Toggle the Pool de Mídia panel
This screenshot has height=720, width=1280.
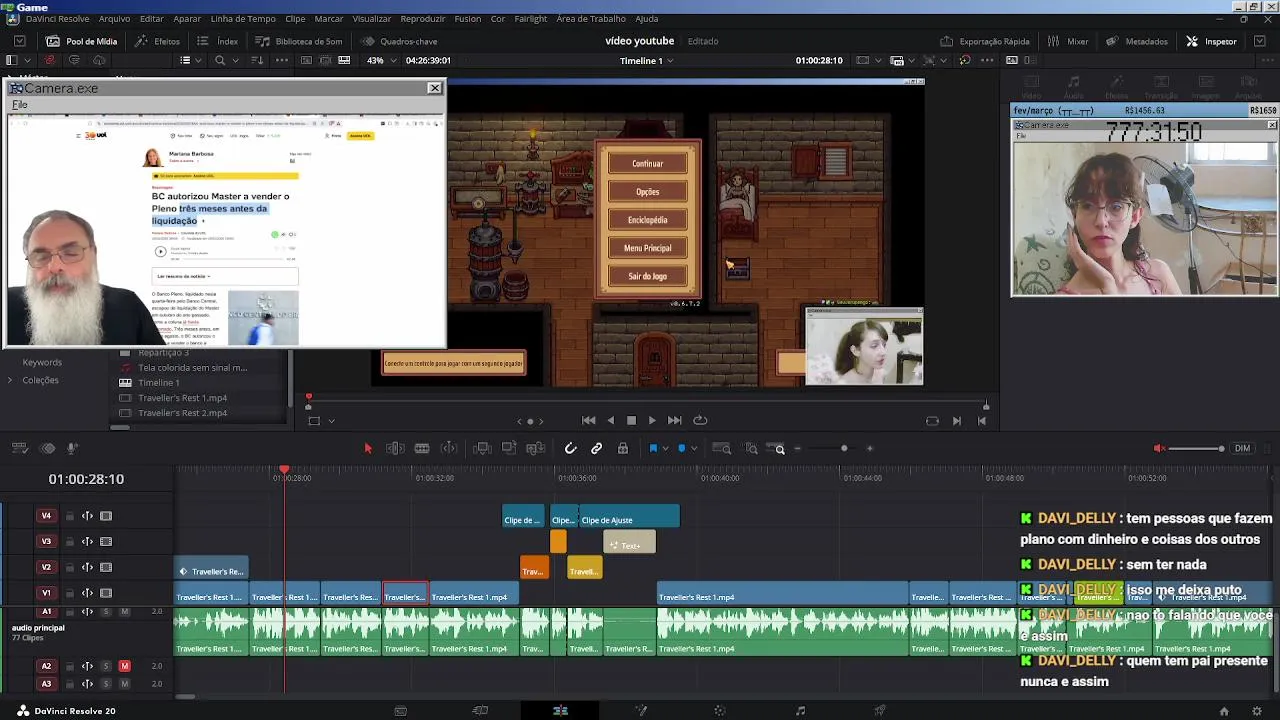coord(82,41)
